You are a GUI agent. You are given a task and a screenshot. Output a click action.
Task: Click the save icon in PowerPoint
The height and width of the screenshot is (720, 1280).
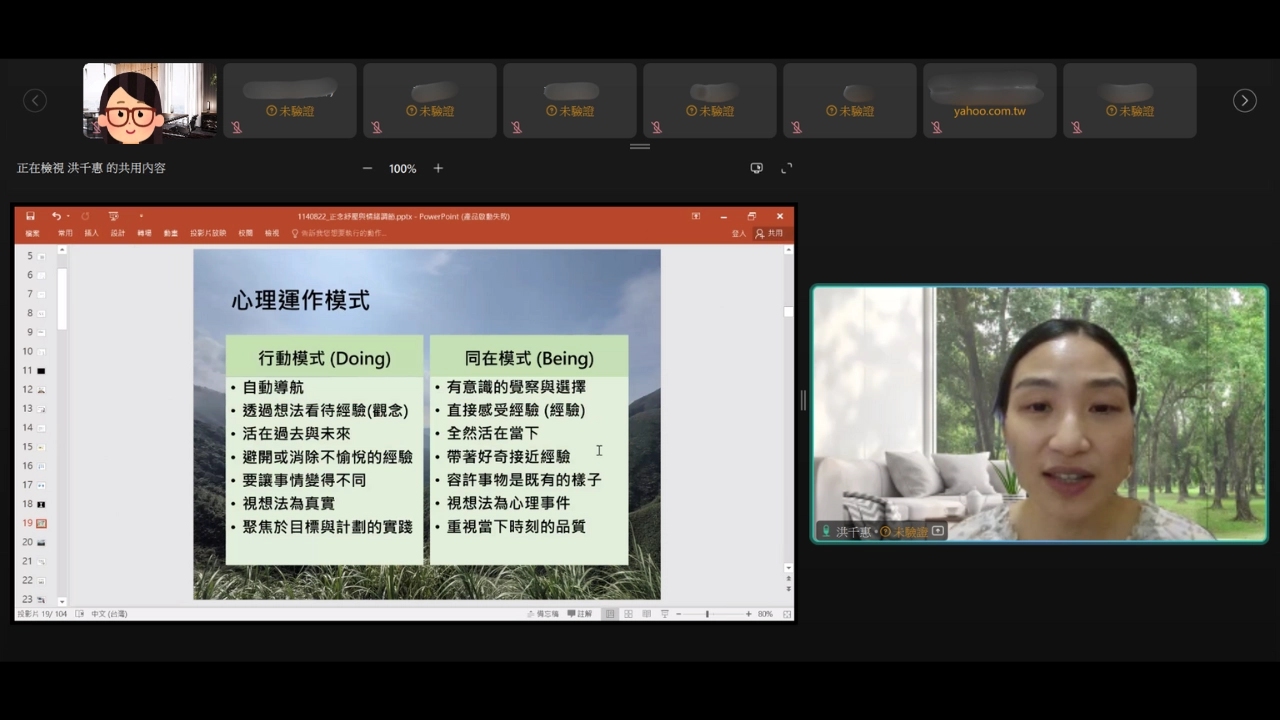click(x=31, y=216)
